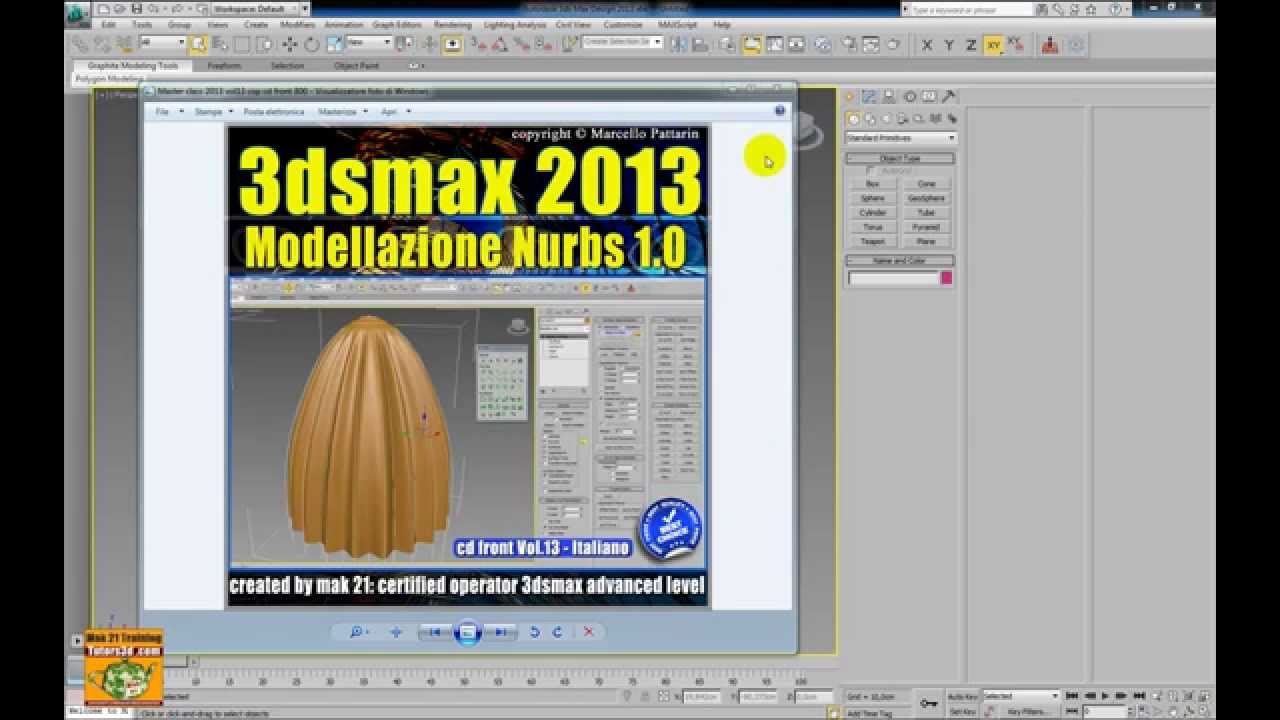The image size is (1280, 720).
Task: Toggle the Window/Crossing selection icon
Action: pos(264,44)
